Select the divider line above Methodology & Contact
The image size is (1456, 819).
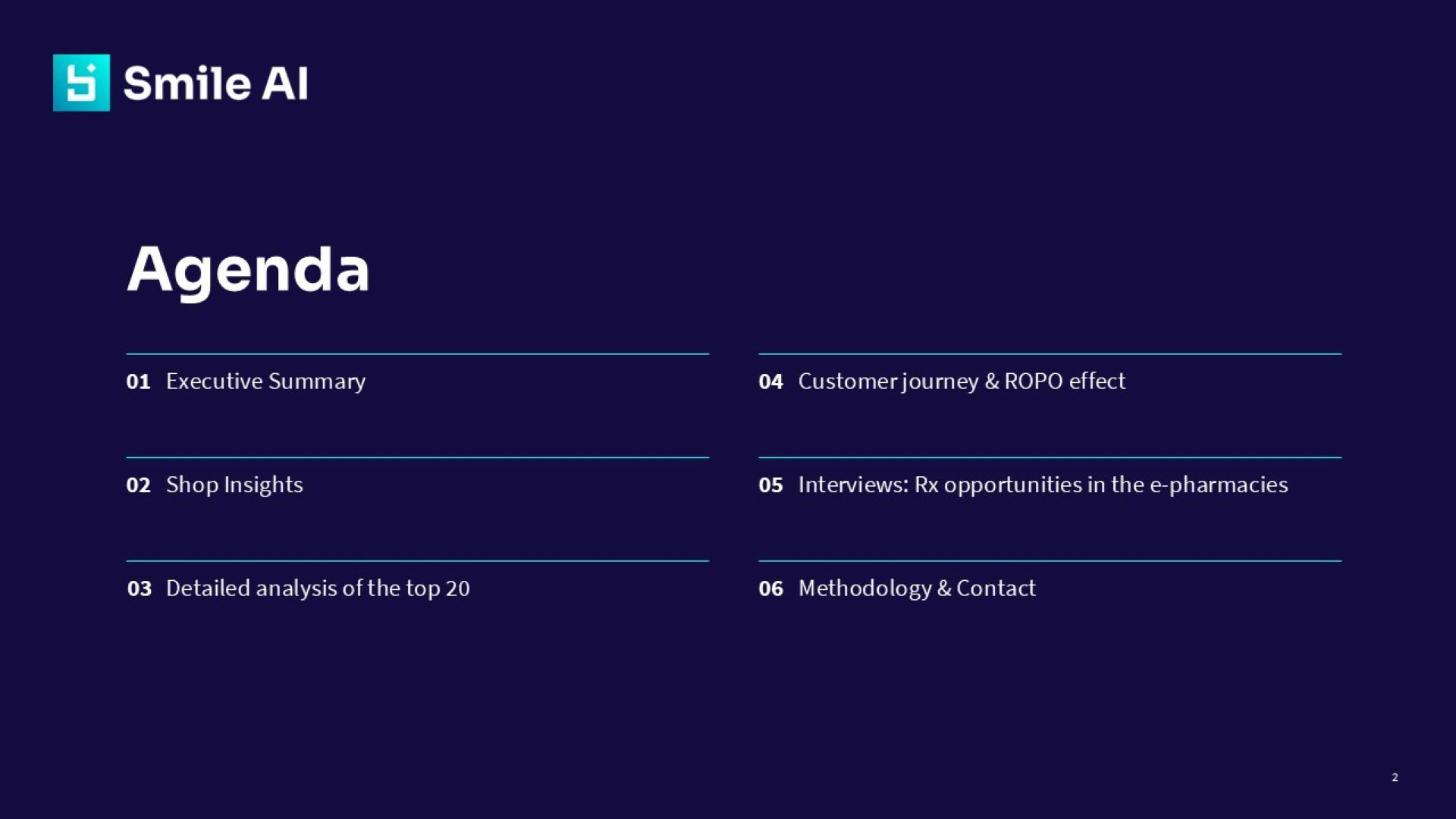[x=1050, y=561]
